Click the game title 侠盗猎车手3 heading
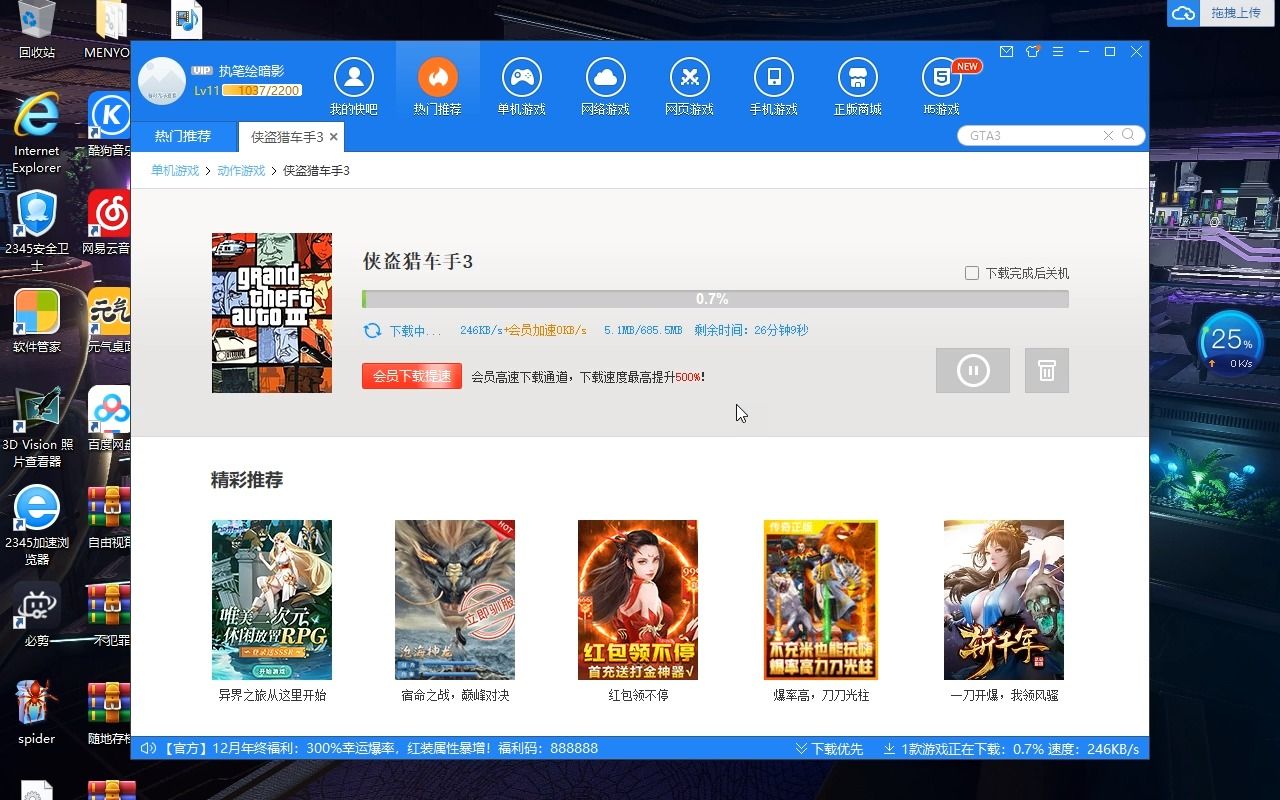 [418, 261]
